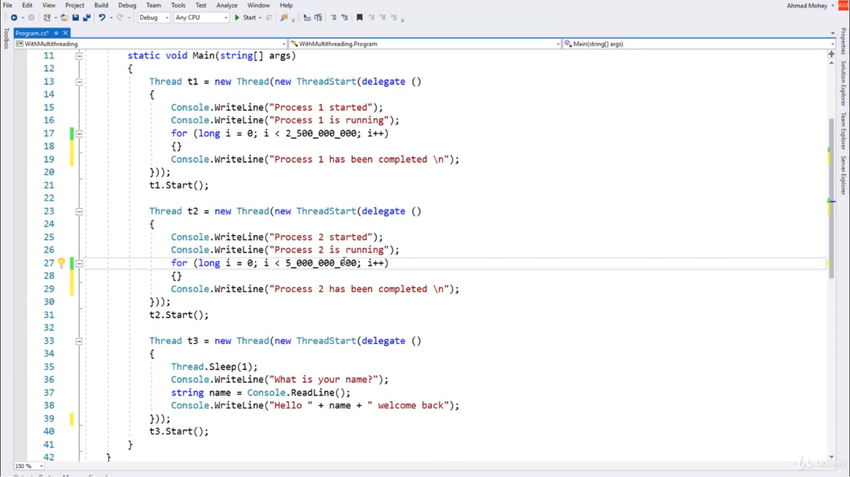Open the Window menu
The width and height of the screenshot is (850, 477).
click(x=258, y=5)
